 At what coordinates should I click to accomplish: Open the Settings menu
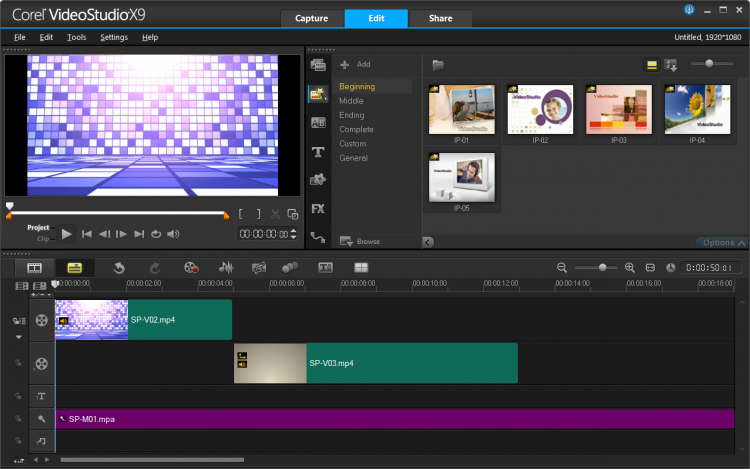(114, 37)
